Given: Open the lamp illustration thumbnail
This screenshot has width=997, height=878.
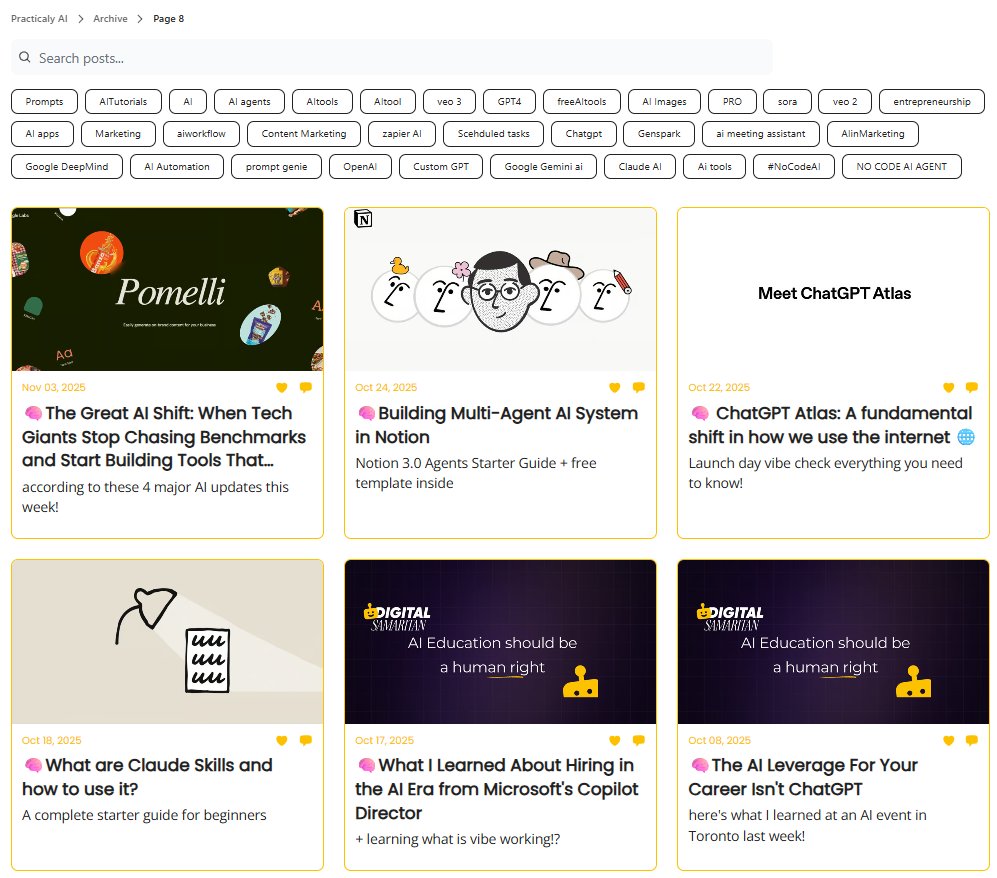Looking at the screenshot, I should (x=167, y=642).
